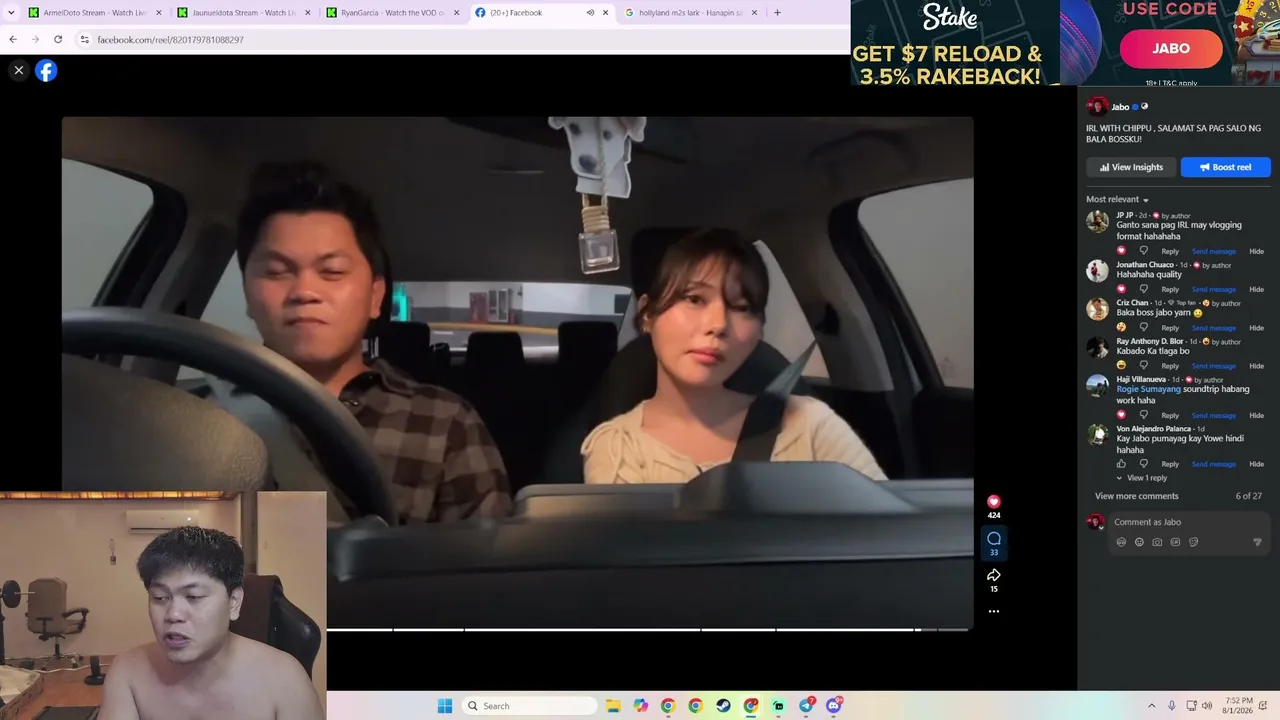The width and height of the screenshot is (1280, 720).
Task: Reply to JP JP's comment
Action: pyautogui.click(x=1170, y=251)
